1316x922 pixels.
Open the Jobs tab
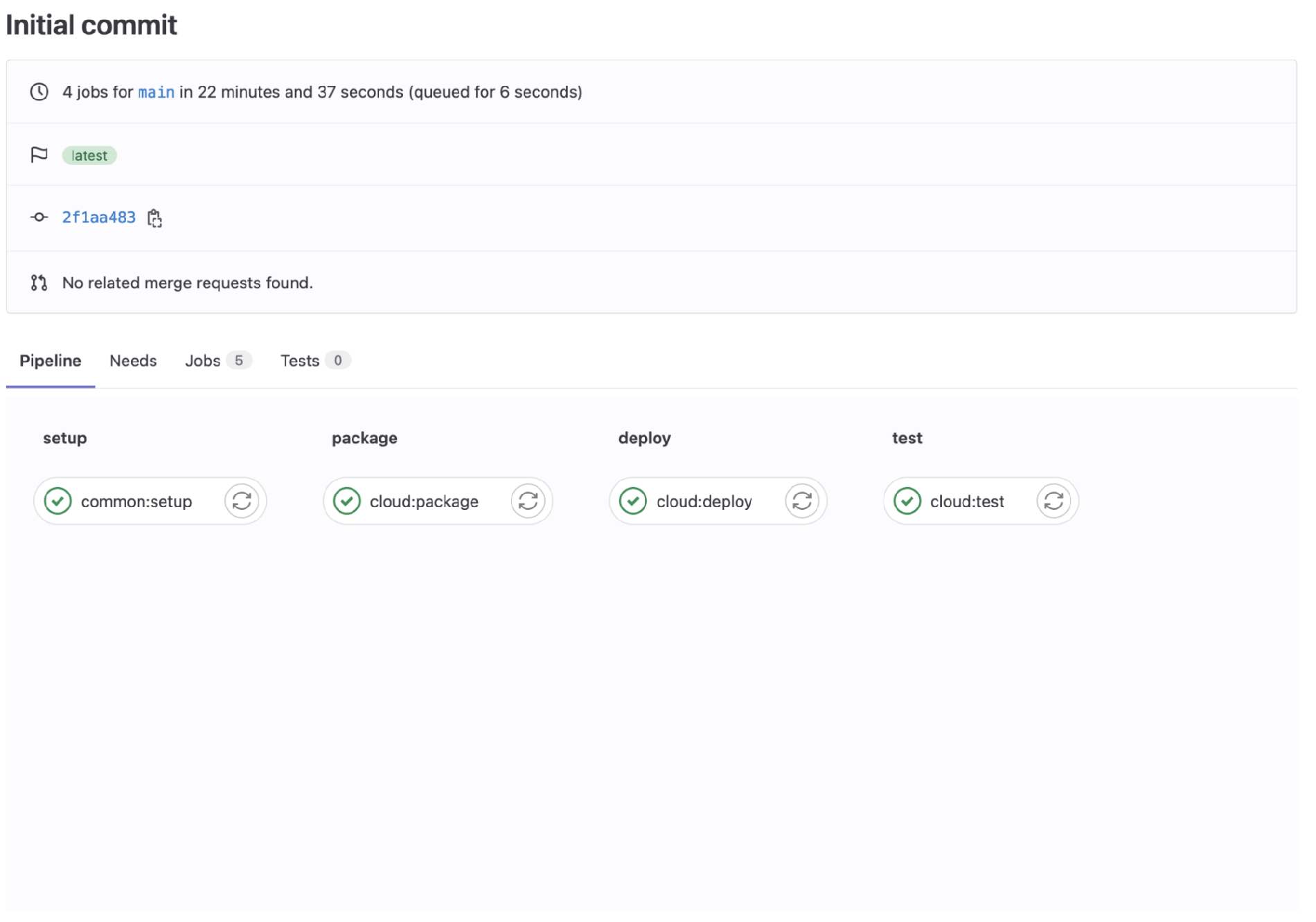point(204,360)
